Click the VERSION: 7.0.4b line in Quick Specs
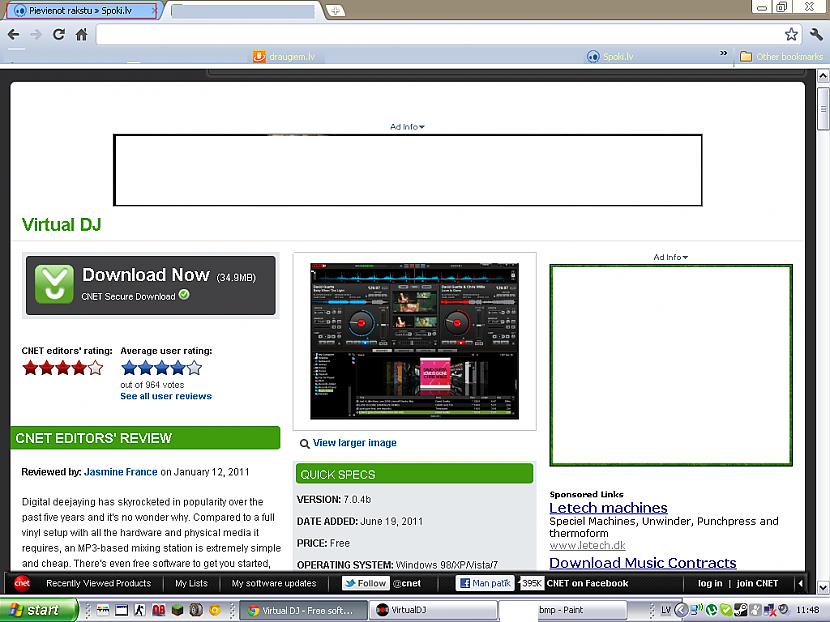The height and width of the screenshot is (622, 830). 334,499
